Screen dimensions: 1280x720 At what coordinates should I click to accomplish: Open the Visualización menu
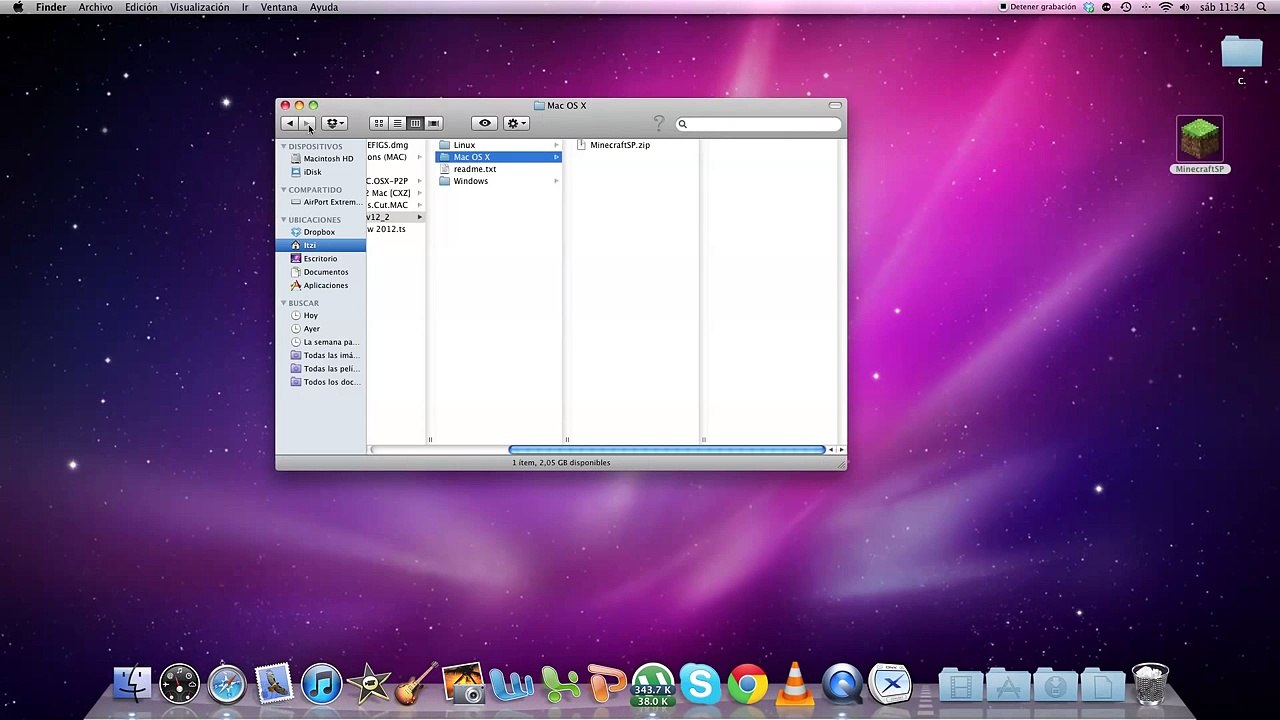coord(199,7)
